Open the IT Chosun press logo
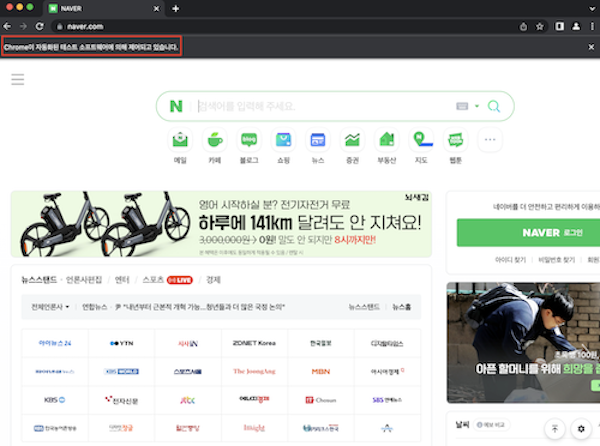 pos(321,400)
